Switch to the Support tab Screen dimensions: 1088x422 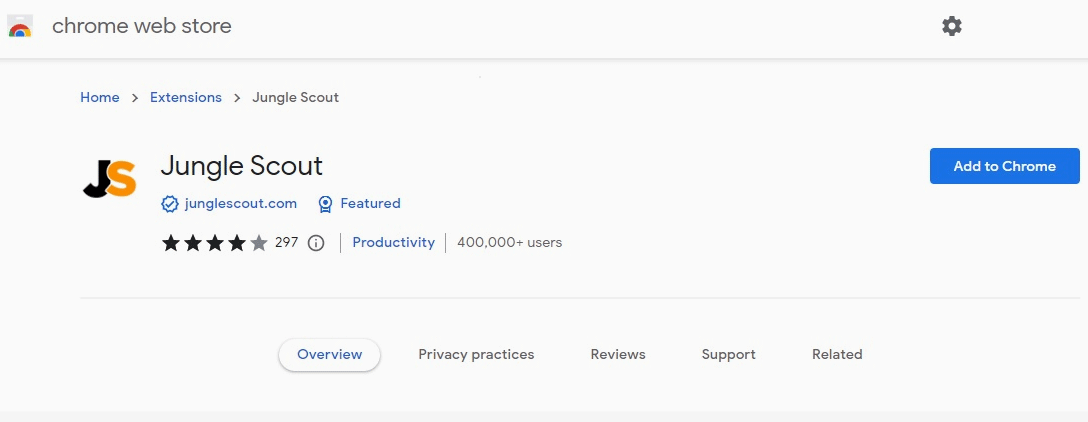[728, 355]
